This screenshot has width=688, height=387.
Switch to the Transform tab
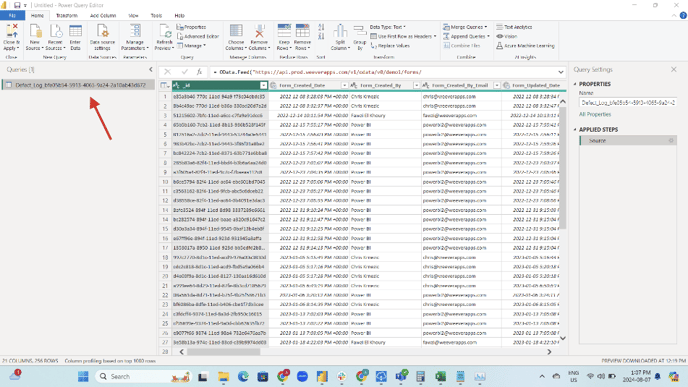[x=67, y=15]
